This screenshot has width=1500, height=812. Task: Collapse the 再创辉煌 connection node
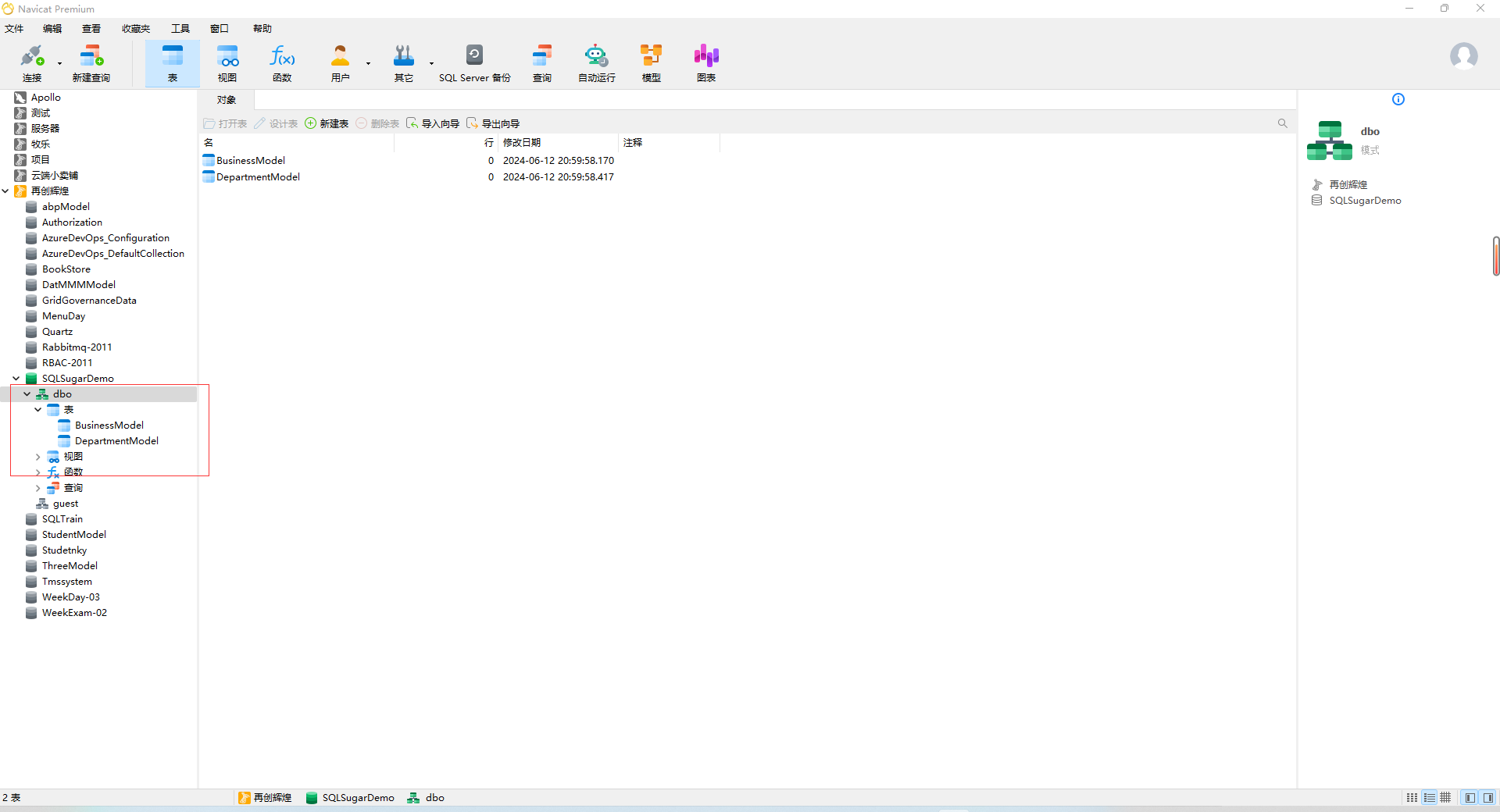(x=5, y=191)
